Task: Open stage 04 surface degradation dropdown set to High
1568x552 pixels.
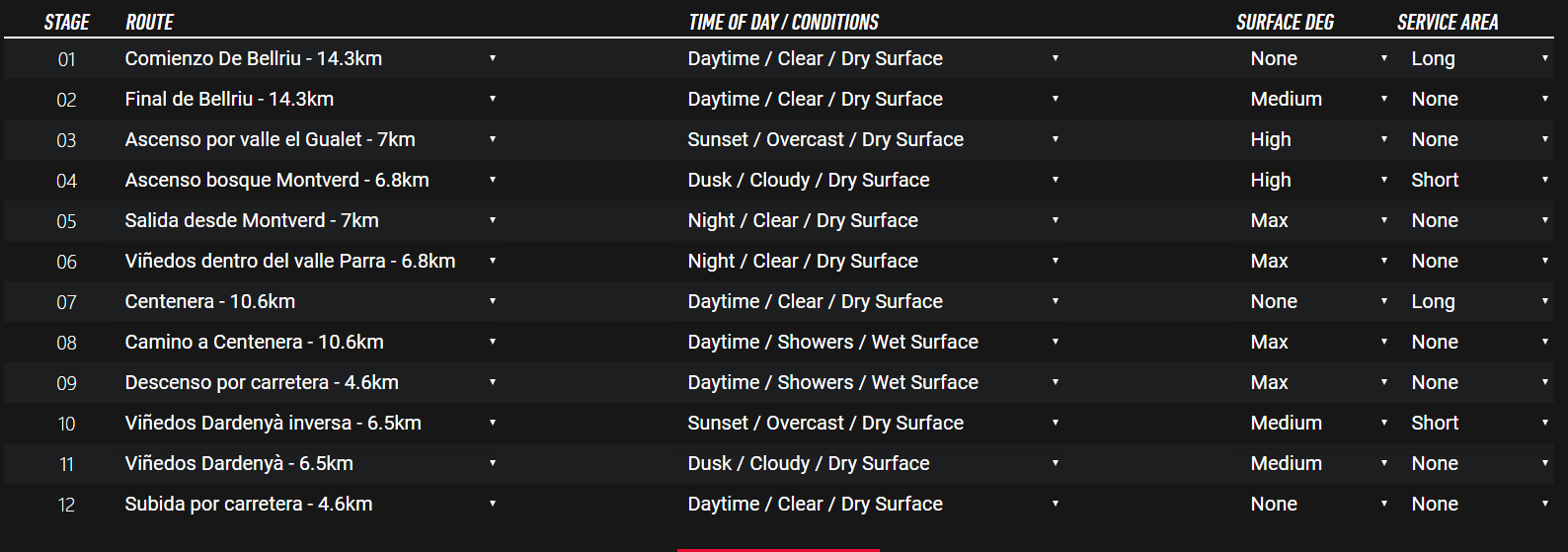Action: (x=1319, y=180)
